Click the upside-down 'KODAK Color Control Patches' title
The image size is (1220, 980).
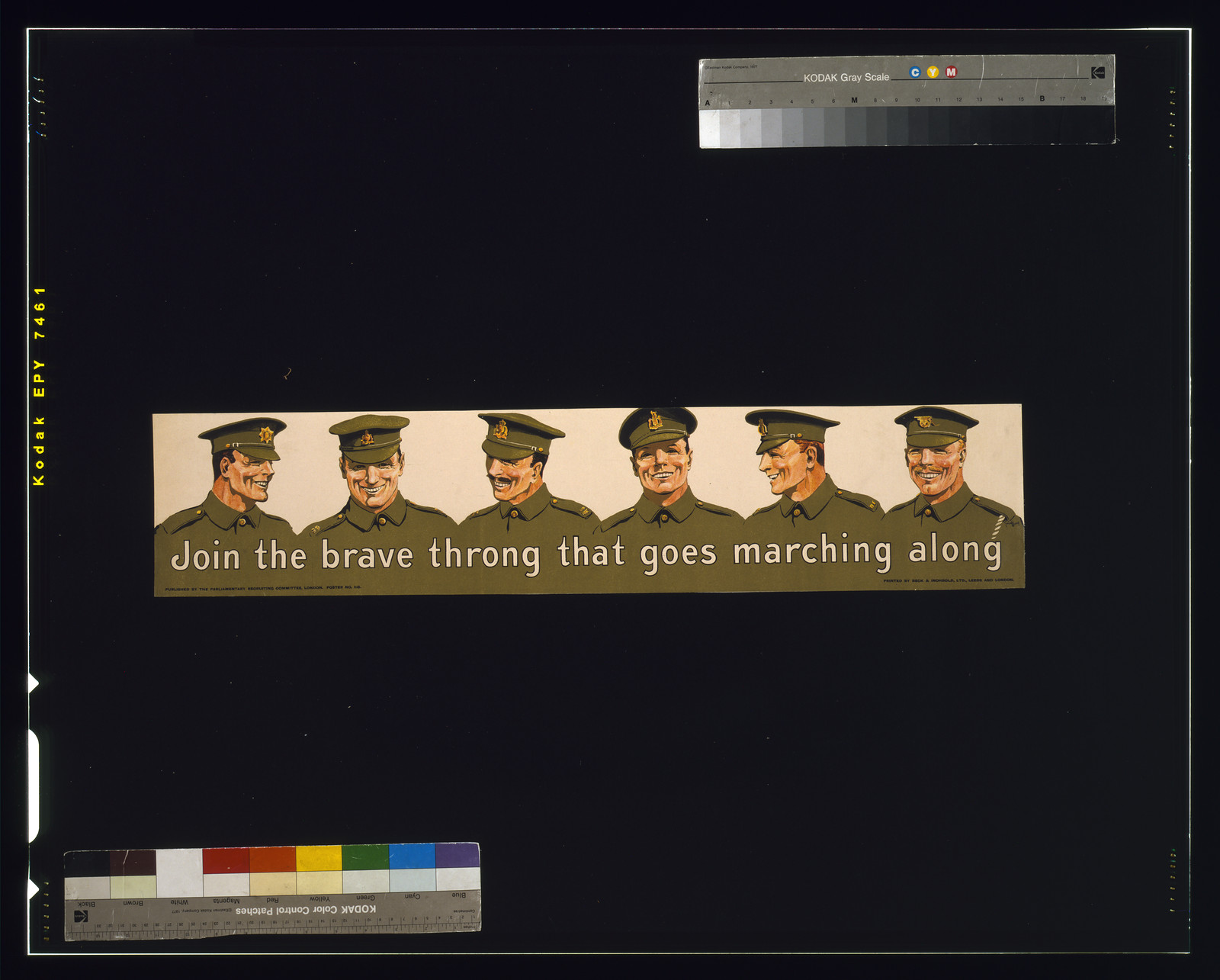pos(306,910)
